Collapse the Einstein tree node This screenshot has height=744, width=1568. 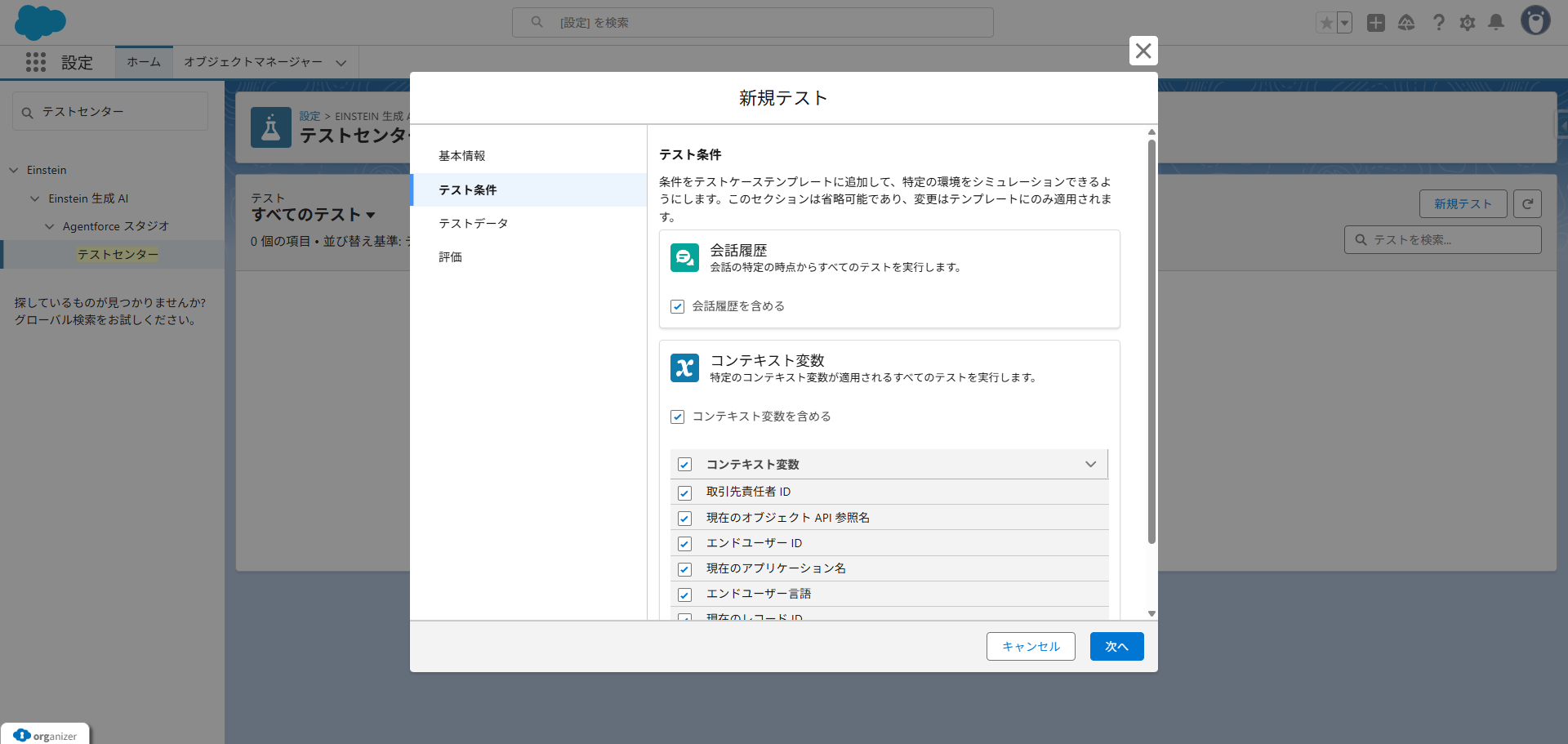(x=14, y=170)
